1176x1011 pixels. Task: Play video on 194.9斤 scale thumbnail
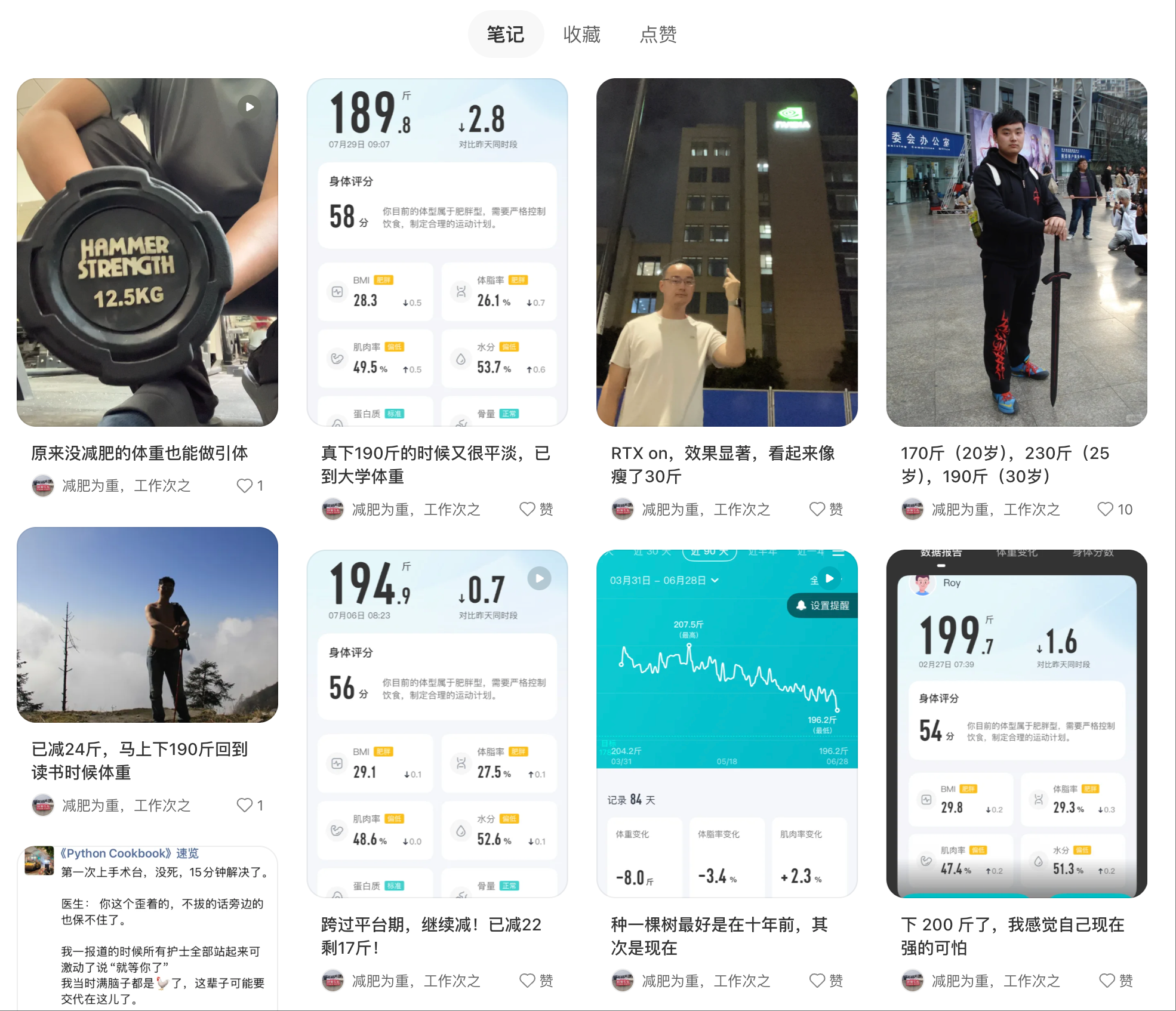click(x=539, y=578)
